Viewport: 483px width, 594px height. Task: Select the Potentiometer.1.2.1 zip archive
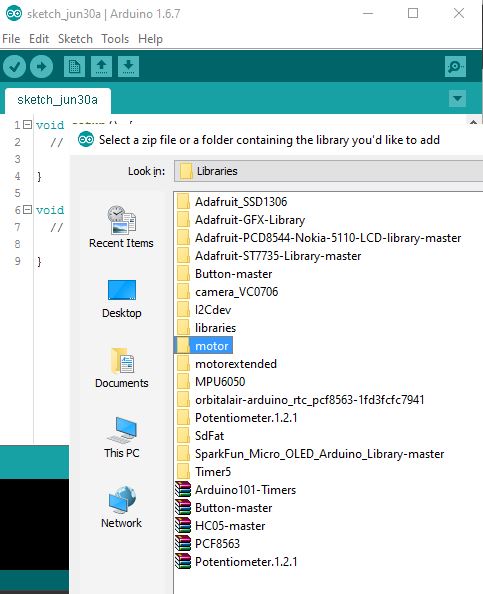pyautogui.click(x=236, y=562)
